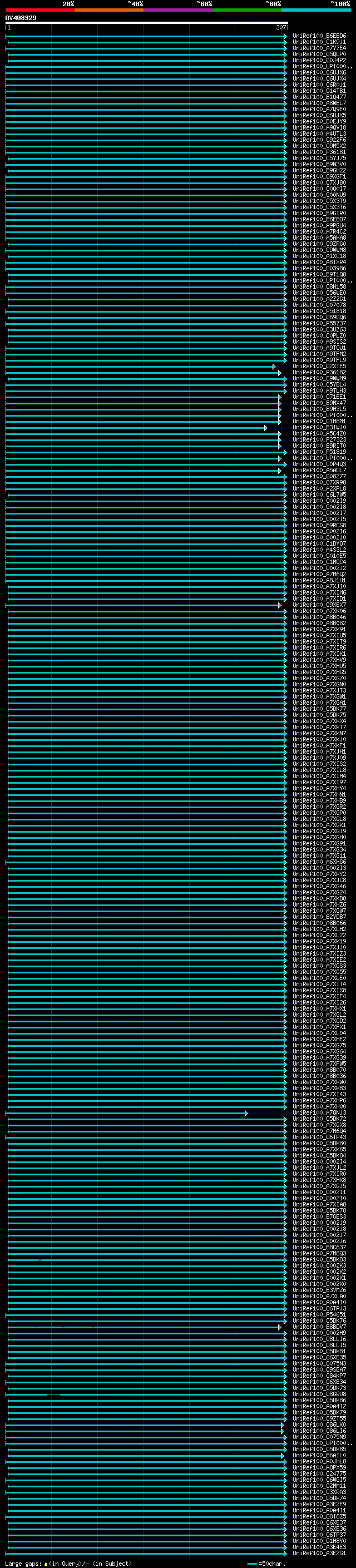Click the arrowhead of the UniRef100_A5ADL7 alignment
This screenshot has width=356, height=1568.
pyautogui.click(x=280, y=471)
